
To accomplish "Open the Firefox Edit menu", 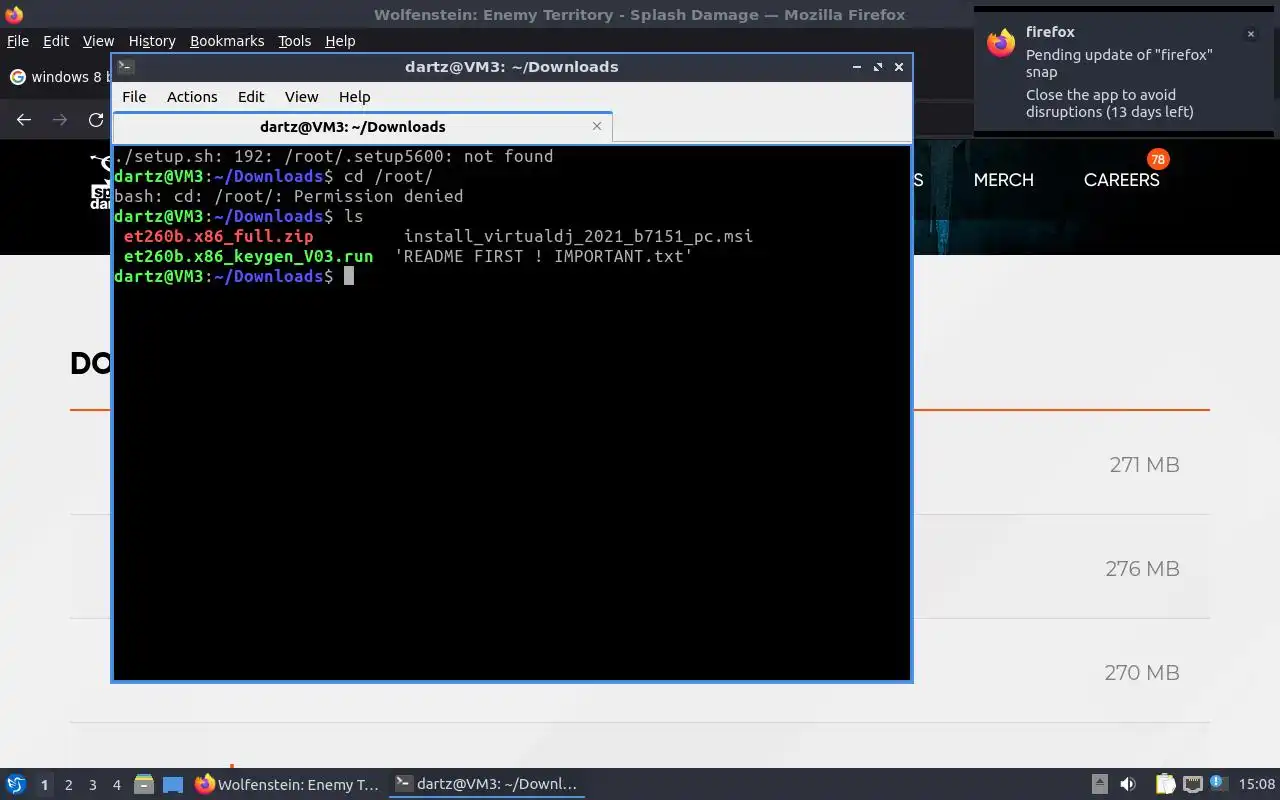I will coord(56,41).
